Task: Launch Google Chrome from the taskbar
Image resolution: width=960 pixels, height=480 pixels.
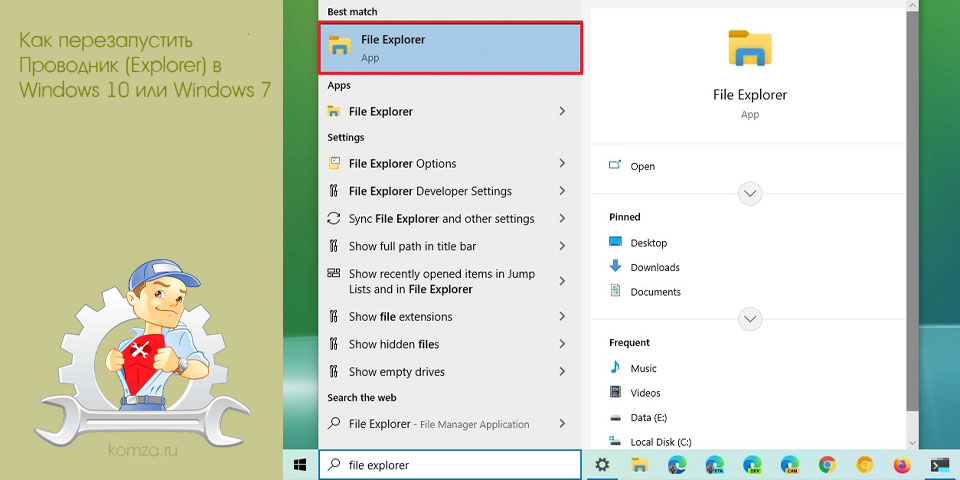Action: pyautogui.click(x=827, y=465)
